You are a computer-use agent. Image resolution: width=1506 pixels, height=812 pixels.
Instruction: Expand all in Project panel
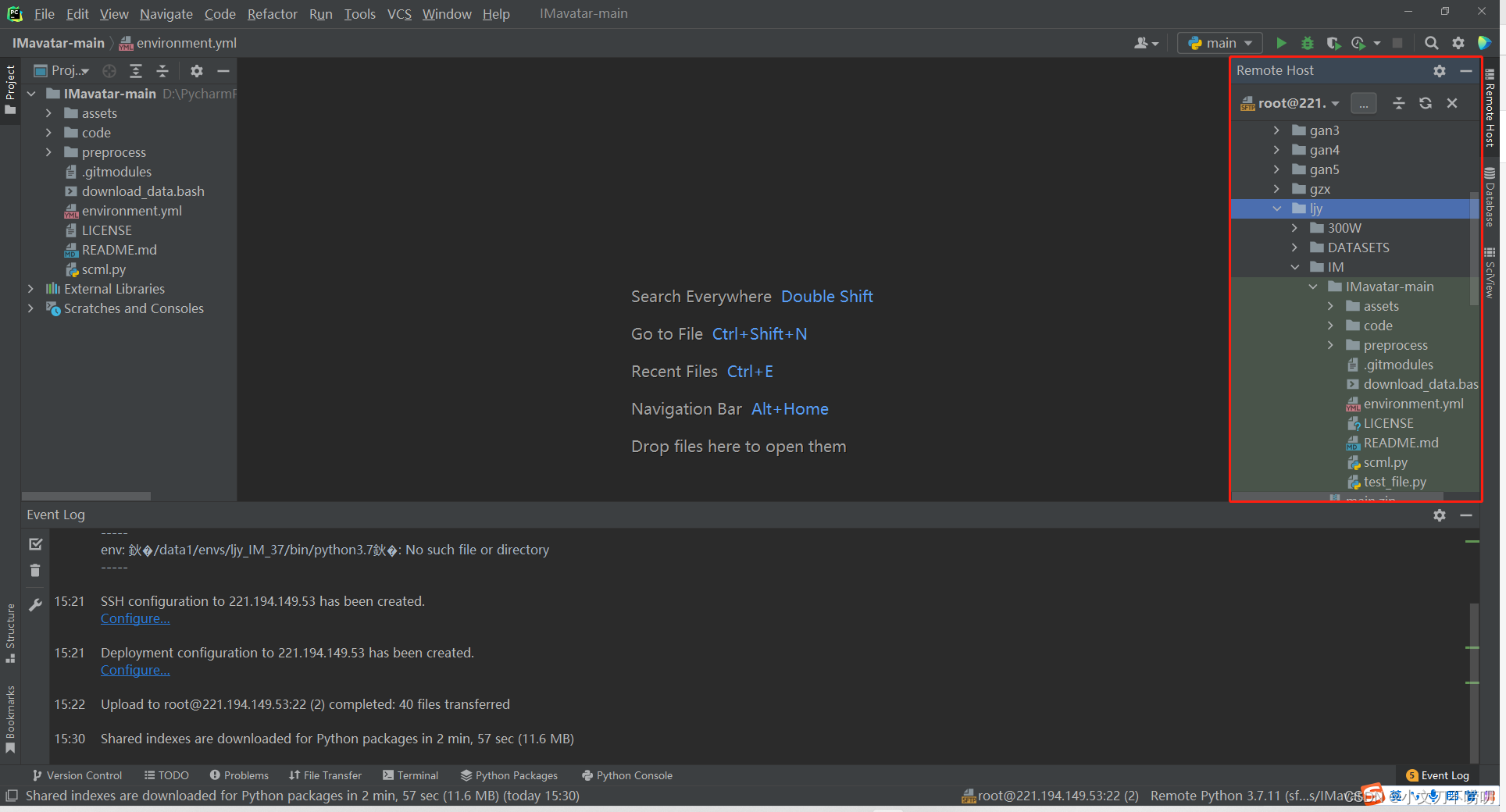point(136,71)
